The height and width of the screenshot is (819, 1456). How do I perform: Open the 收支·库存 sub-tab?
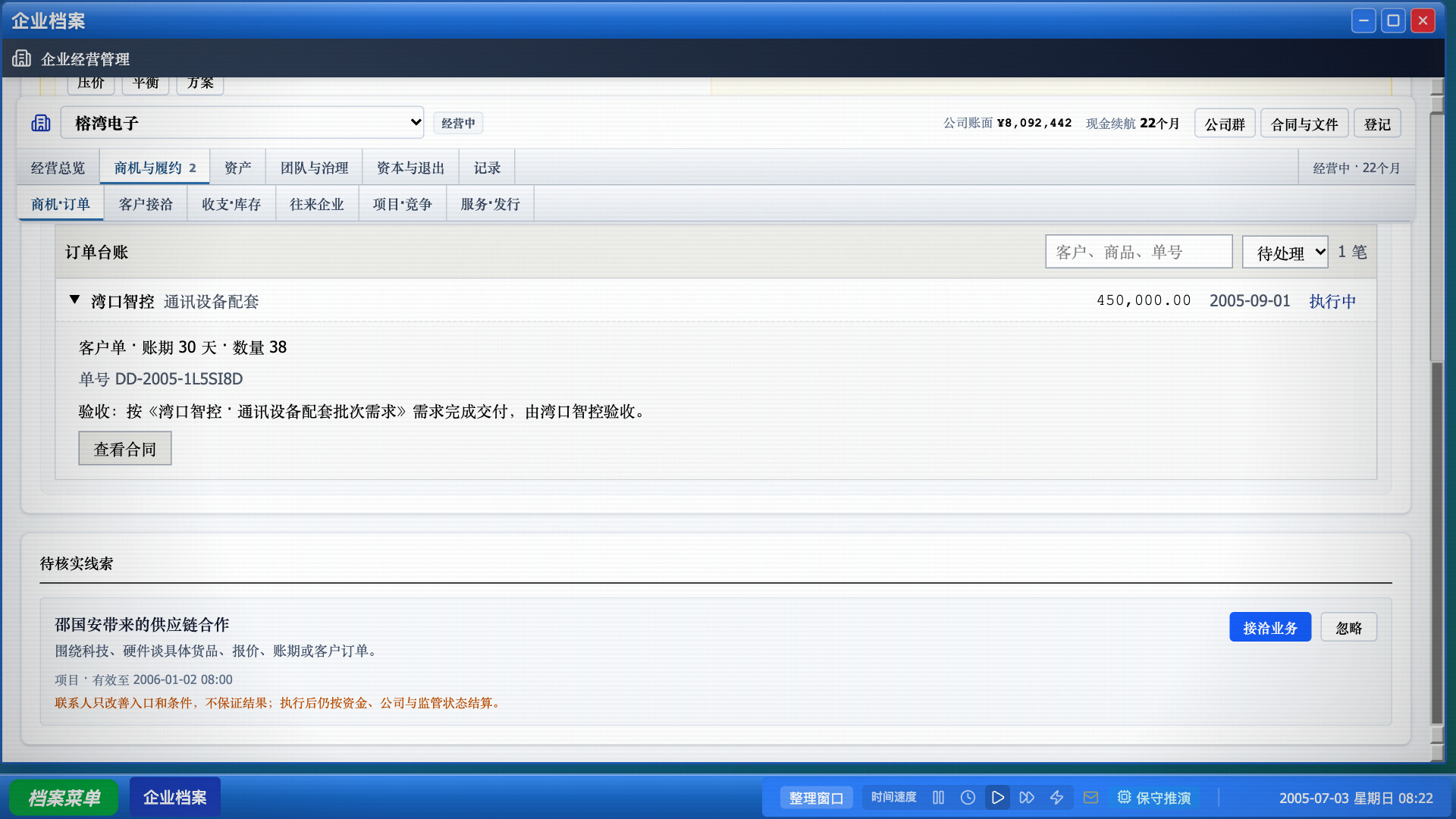231,204
